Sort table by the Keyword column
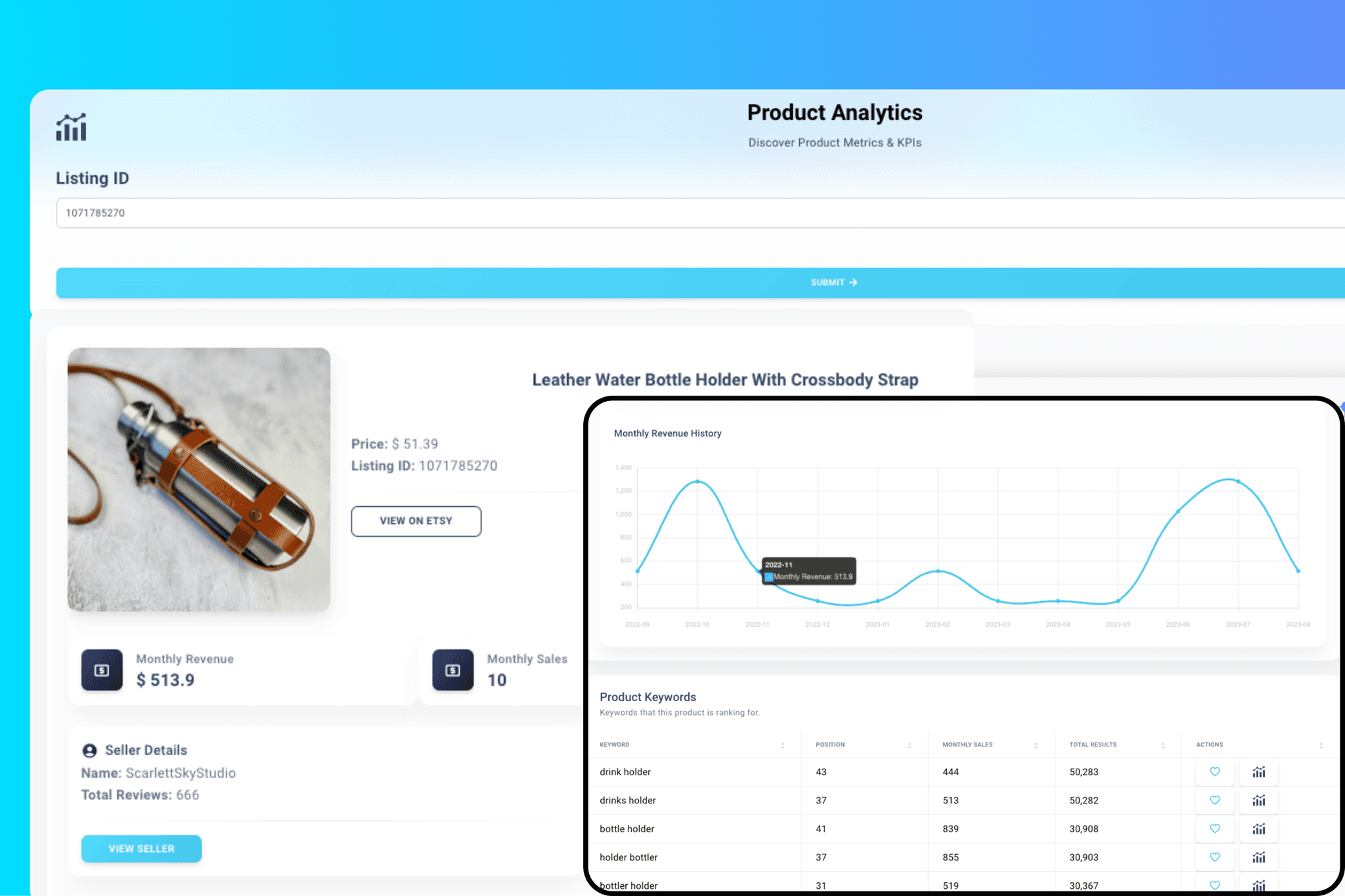 (x=782, y=744)
